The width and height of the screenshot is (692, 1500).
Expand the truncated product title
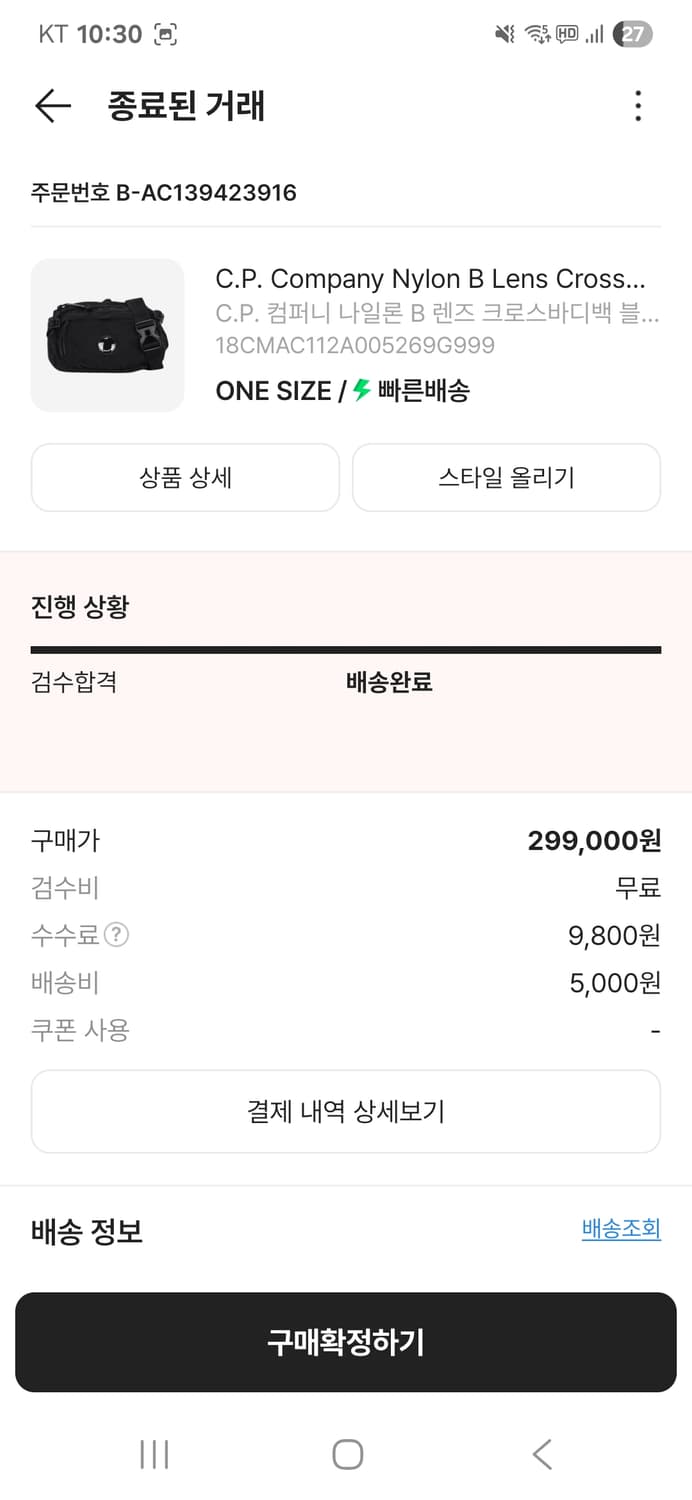pos(438,279)
